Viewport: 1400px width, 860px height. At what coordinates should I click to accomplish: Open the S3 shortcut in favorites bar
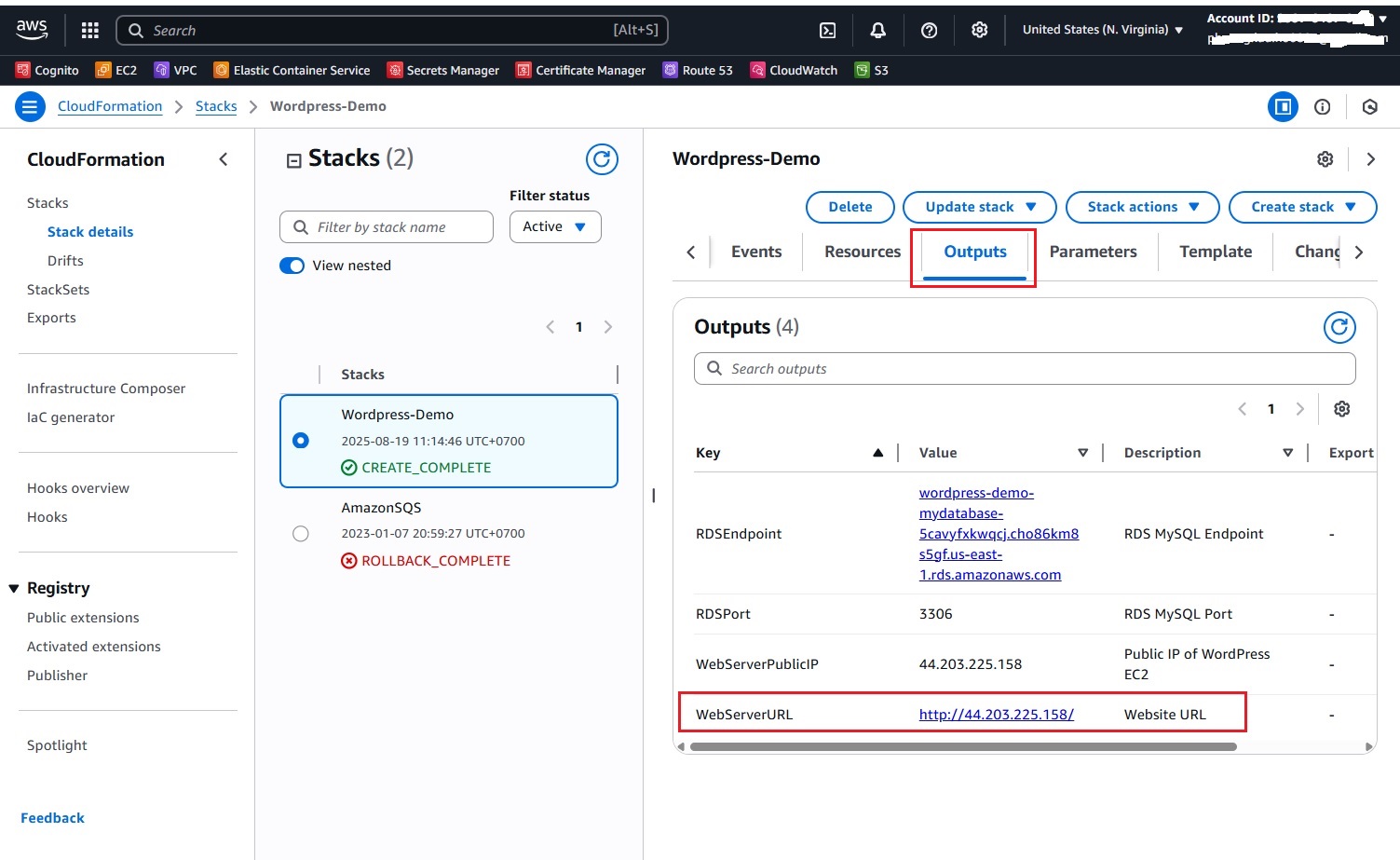click(872, 70)
